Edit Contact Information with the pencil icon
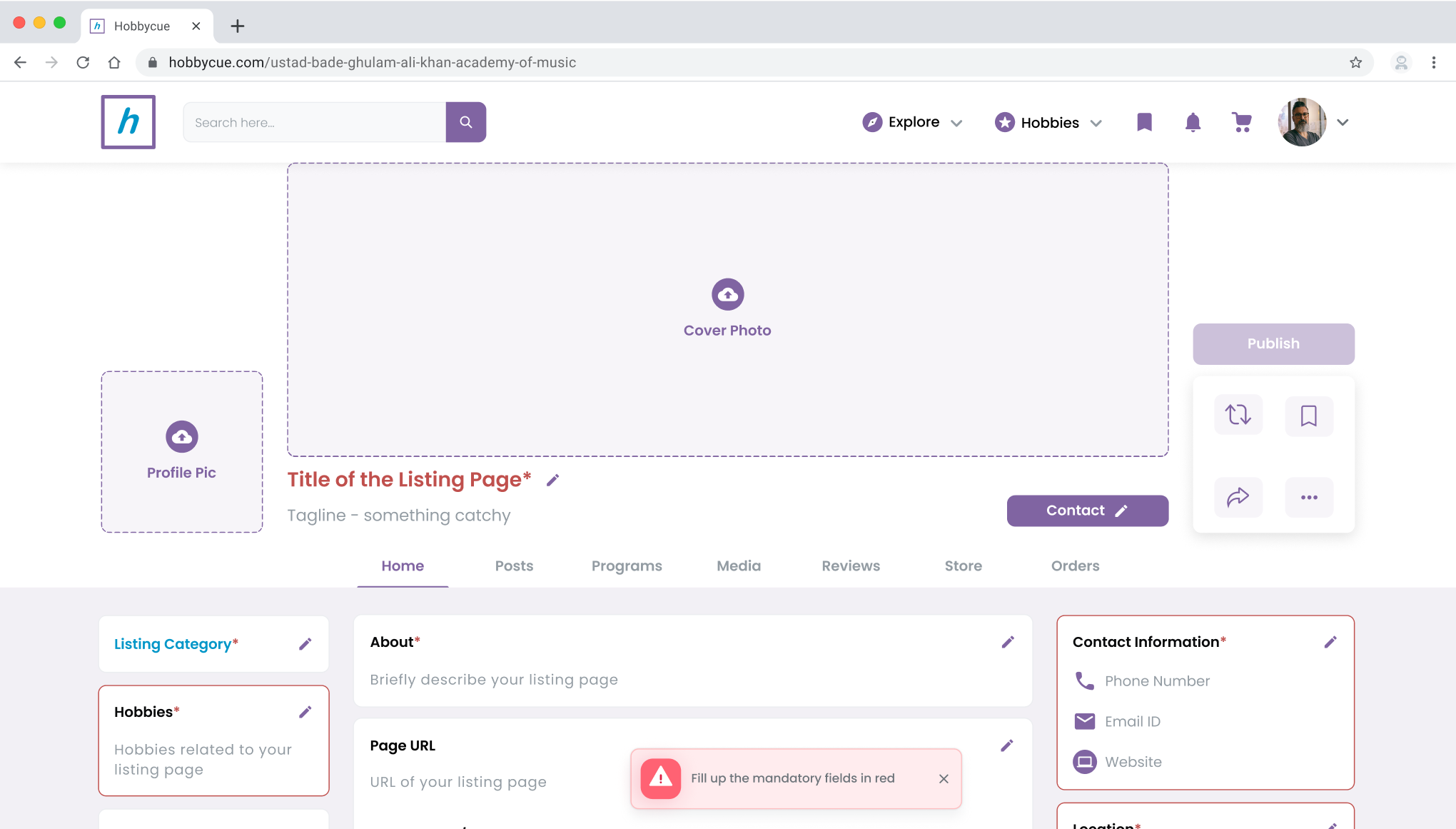The image size is (1456, 829). point(1330,642)
